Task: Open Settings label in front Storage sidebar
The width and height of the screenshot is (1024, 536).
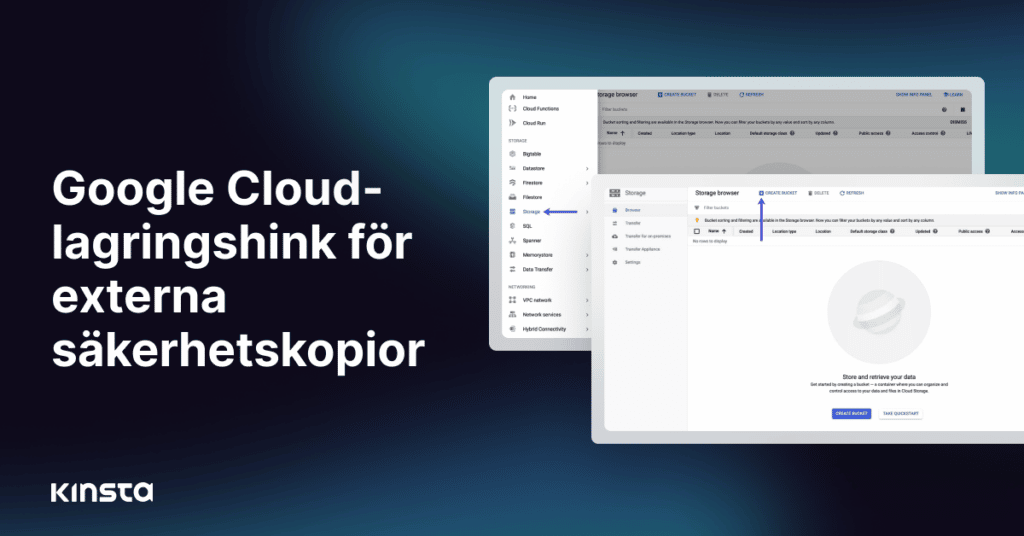Action: pos(633,262)
